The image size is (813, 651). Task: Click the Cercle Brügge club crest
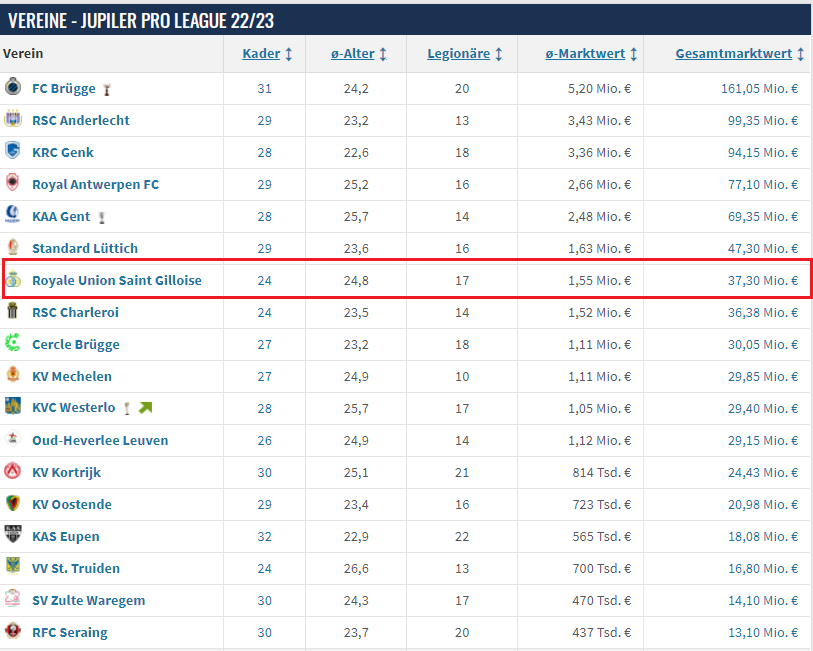pyautogui.click(x=13, y=343)
